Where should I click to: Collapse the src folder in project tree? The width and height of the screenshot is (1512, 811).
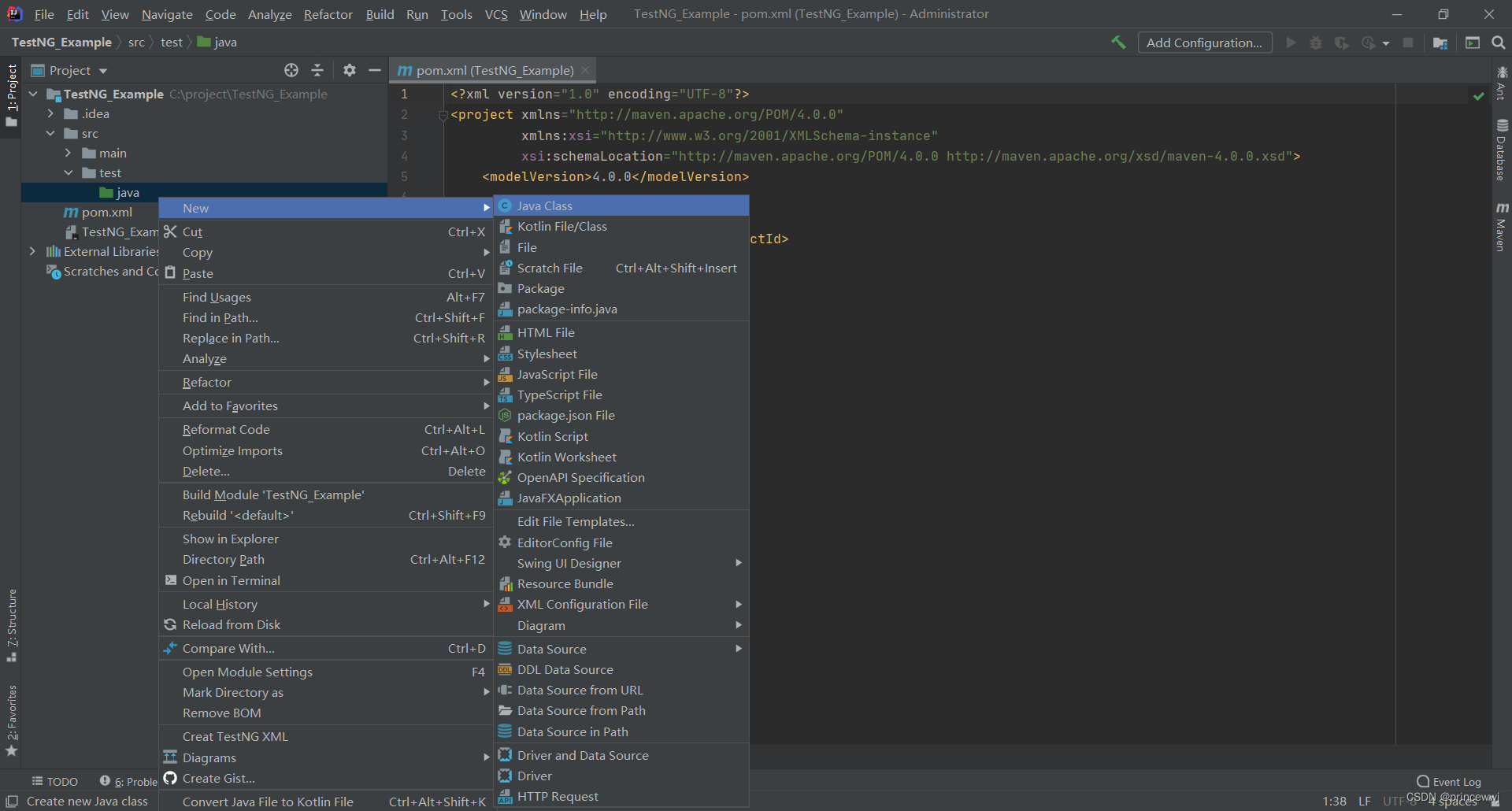coord(50,133)
